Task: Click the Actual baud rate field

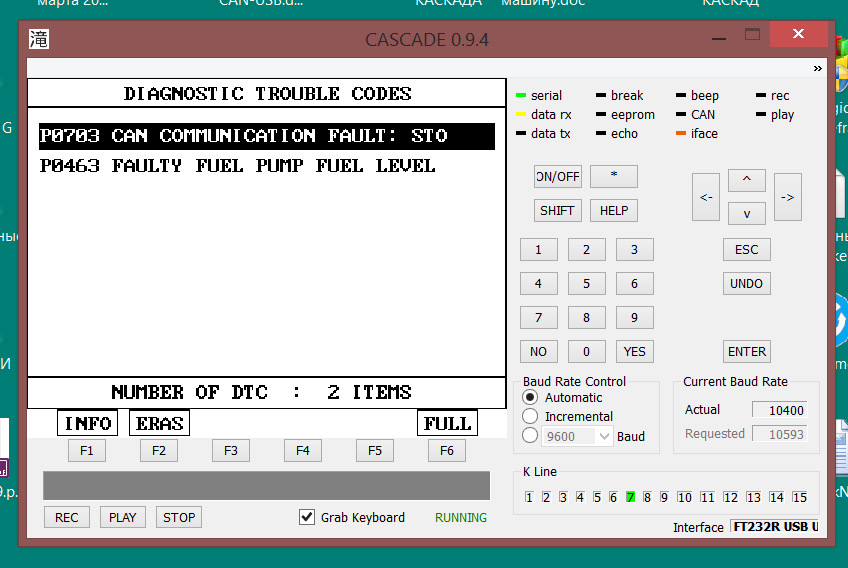Action: click(779, 410)
